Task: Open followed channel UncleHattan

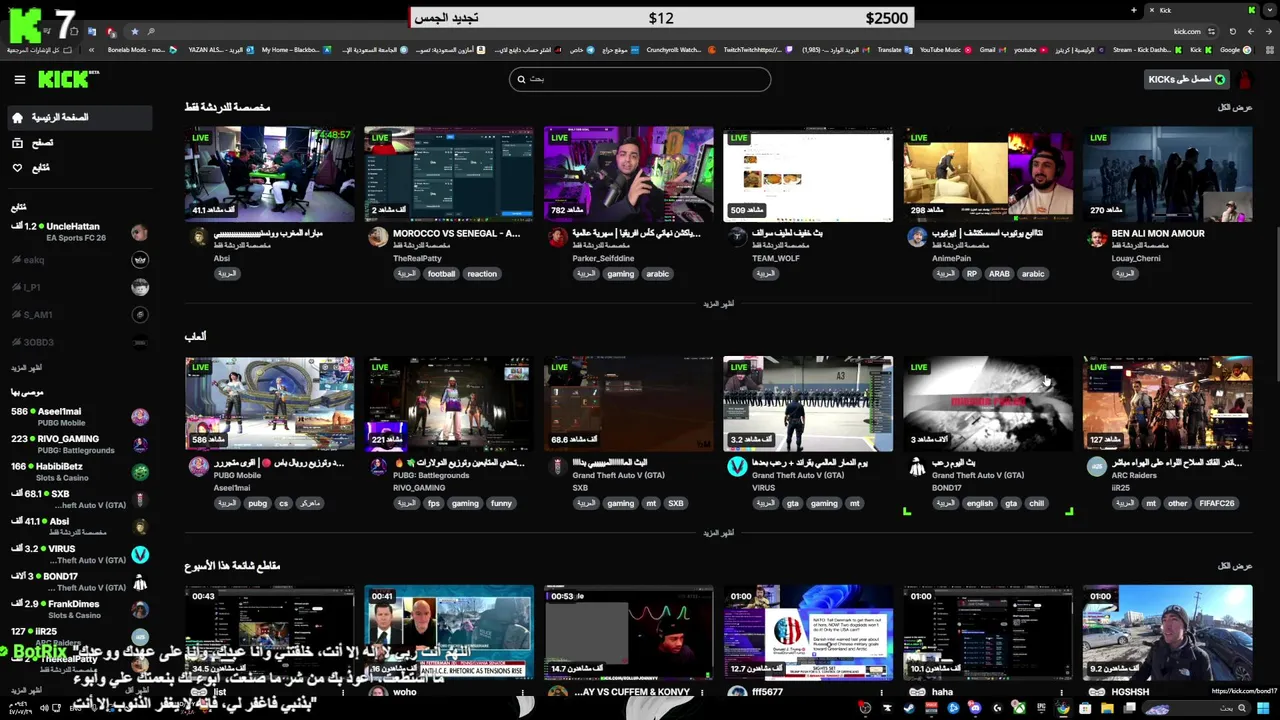Action: click(x=78, y=232)
